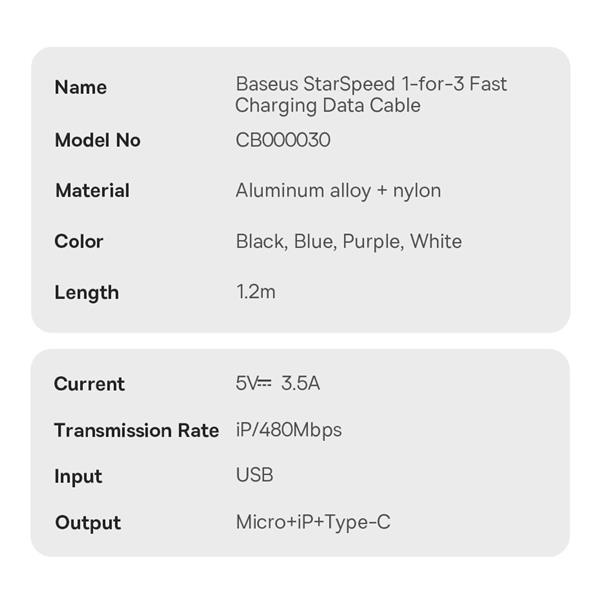This screenshot has width=600, height=600.
Task: Click the "Material" label
Action: tap(92, 190)
